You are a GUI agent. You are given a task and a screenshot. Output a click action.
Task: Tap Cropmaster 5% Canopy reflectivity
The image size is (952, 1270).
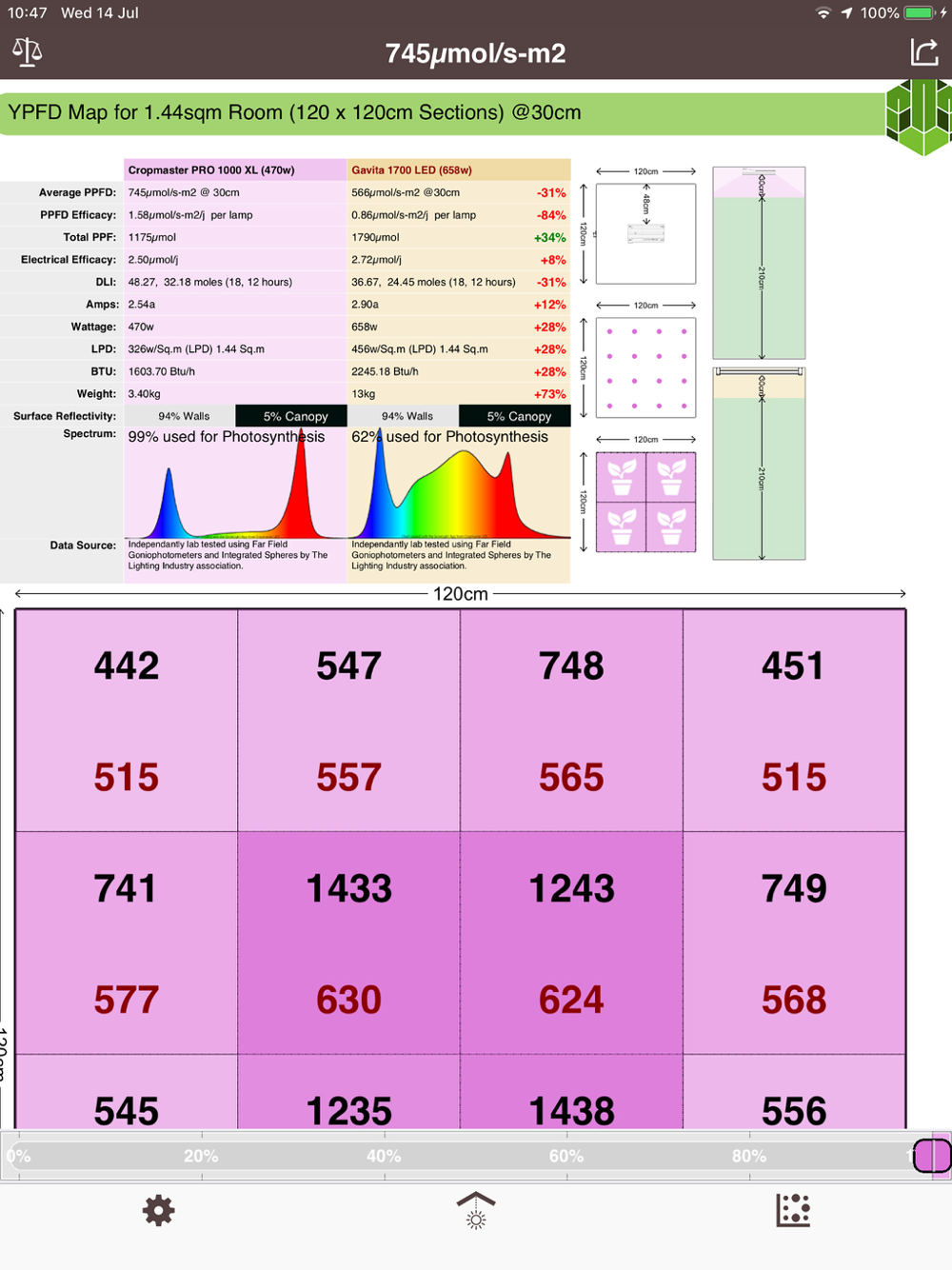pos(291,416)
